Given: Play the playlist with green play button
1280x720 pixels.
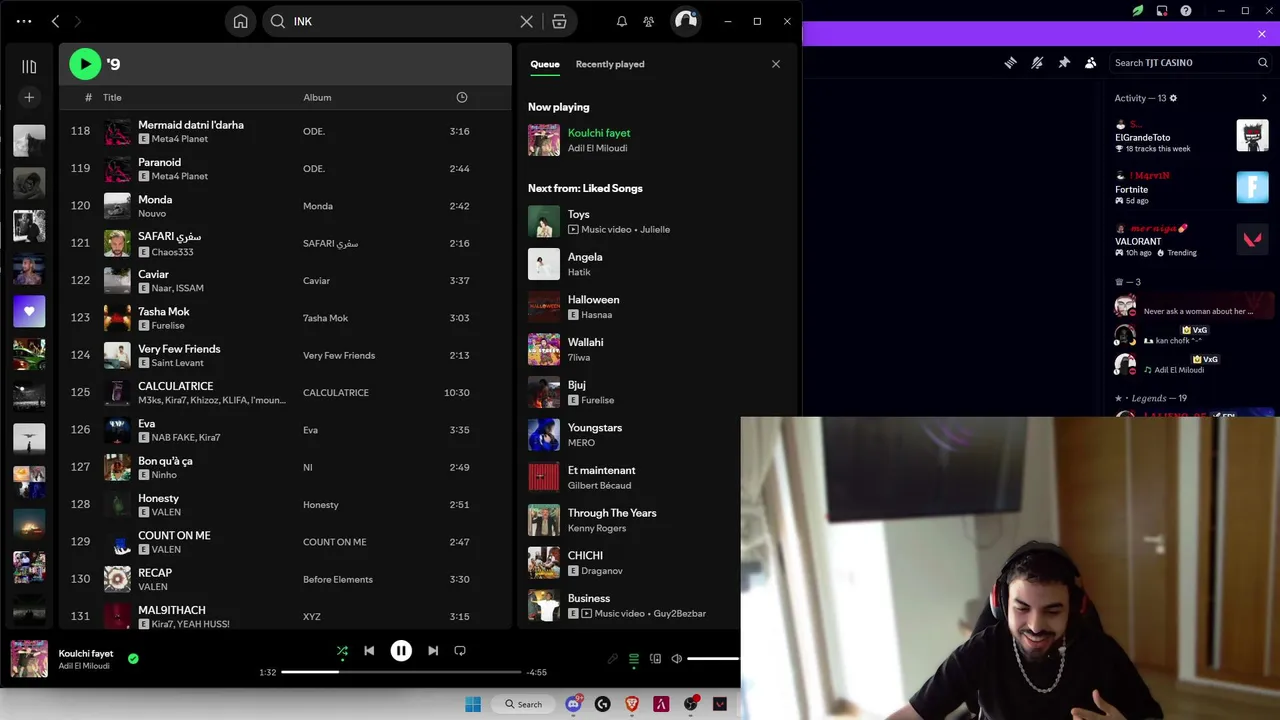Looking at the screenshot, I should pyautogui.click(x=85, y=64).
